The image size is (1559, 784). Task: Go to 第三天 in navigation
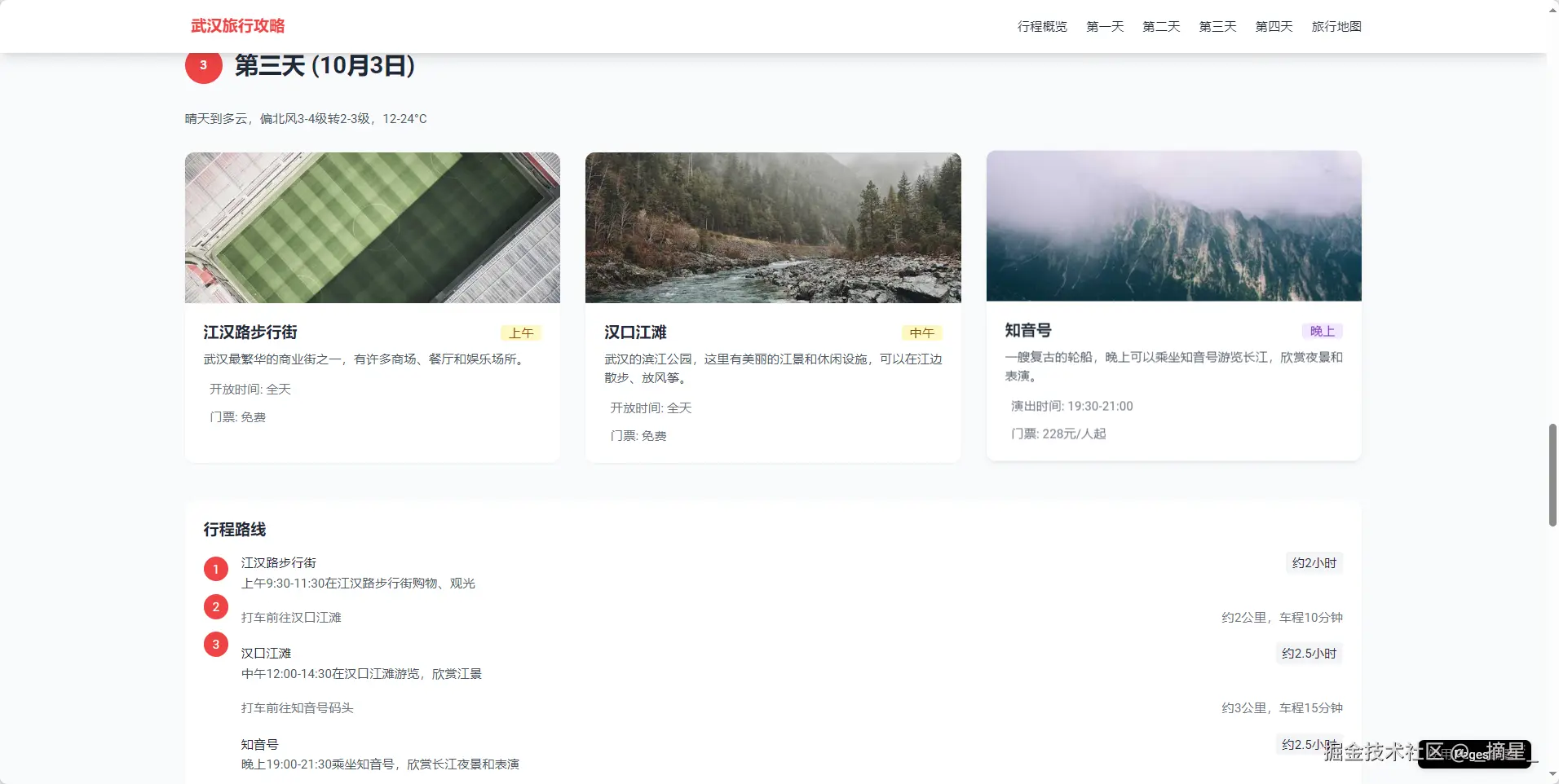tap(1217, 27)
